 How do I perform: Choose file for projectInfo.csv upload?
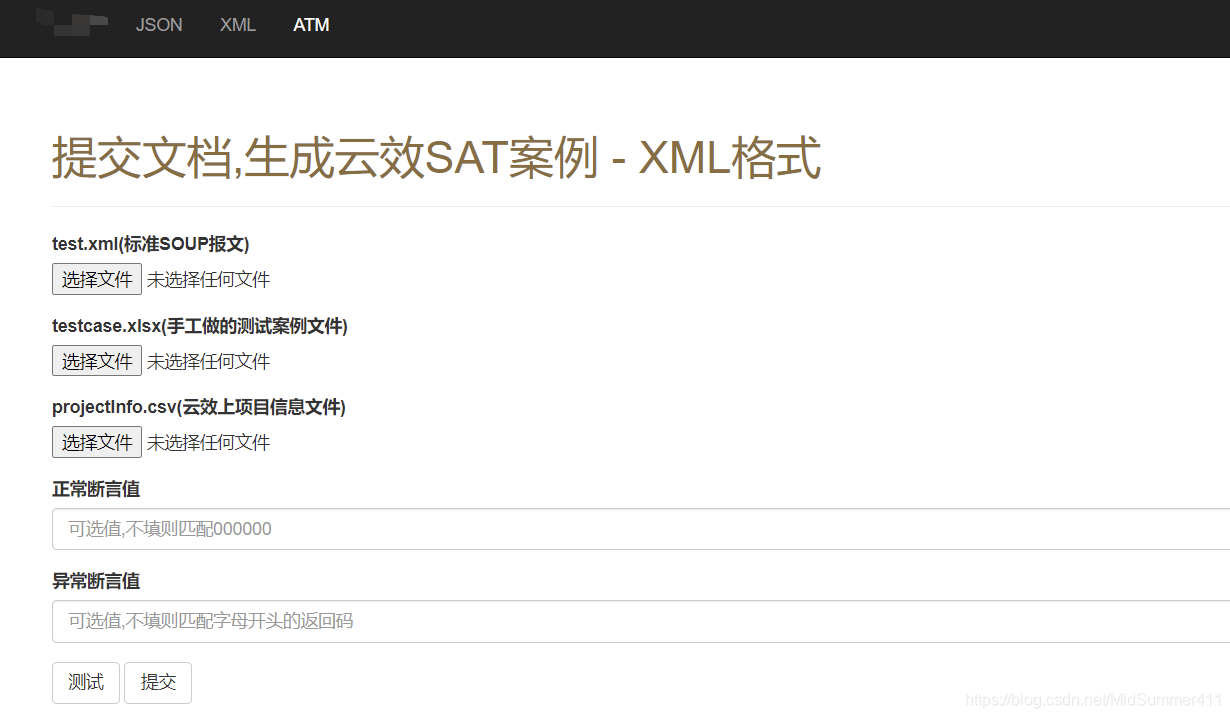point(97,442)
